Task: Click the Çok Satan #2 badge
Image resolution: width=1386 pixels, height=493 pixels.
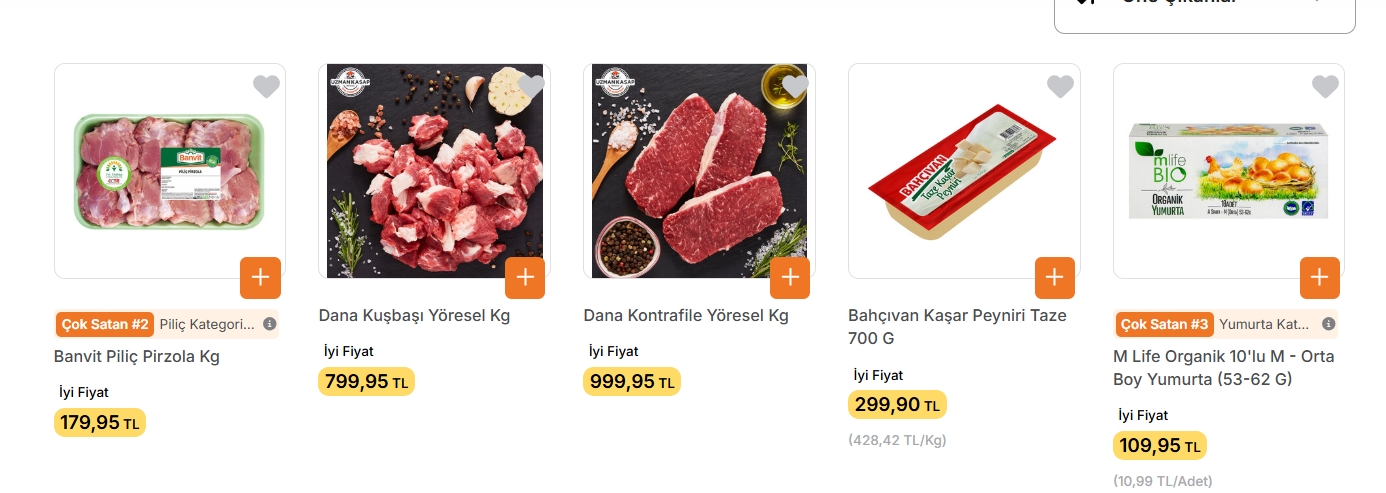Action: tap(105, 324)
